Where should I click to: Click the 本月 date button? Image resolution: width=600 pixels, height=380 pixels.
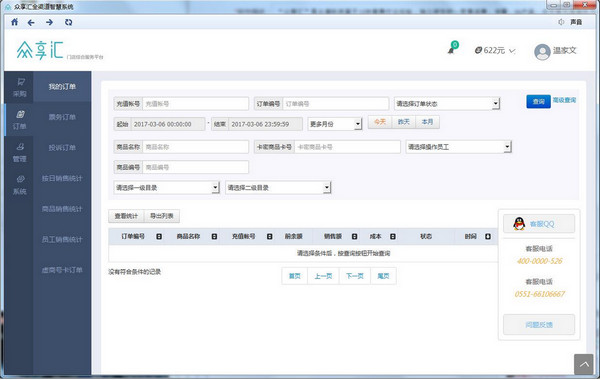[x=427, y=122]
